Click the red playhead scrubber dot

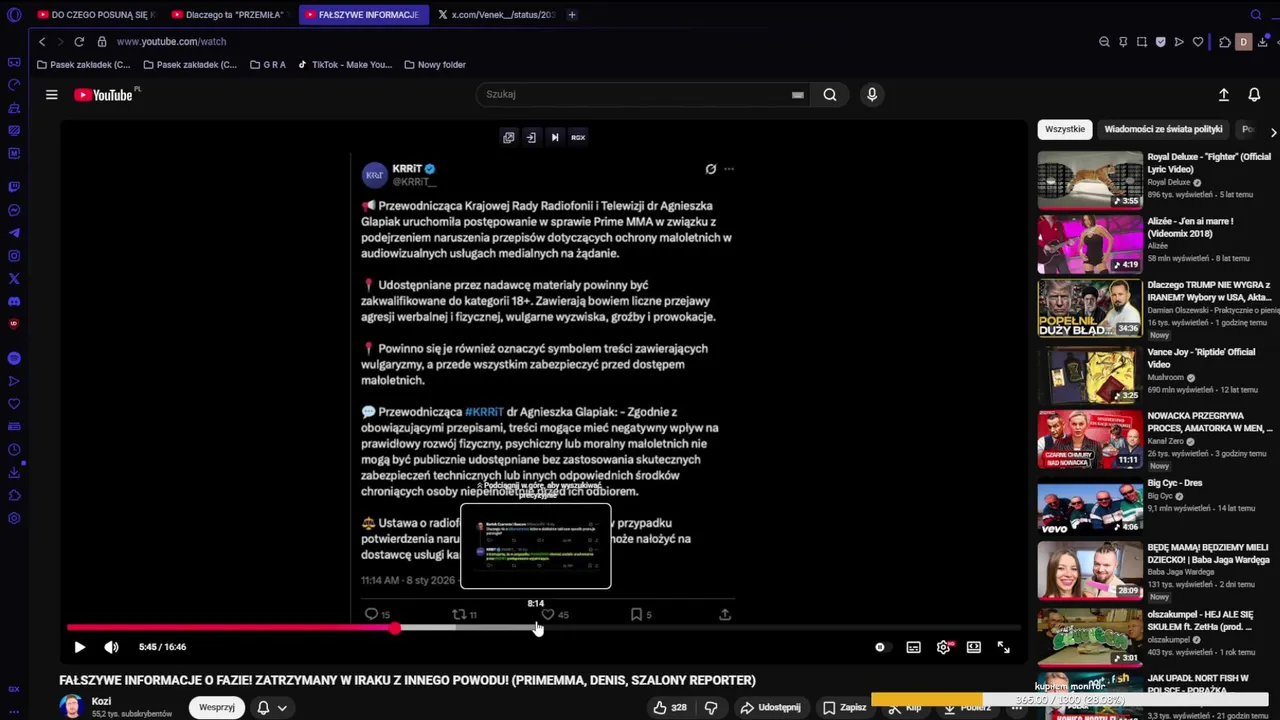[395, 628]
